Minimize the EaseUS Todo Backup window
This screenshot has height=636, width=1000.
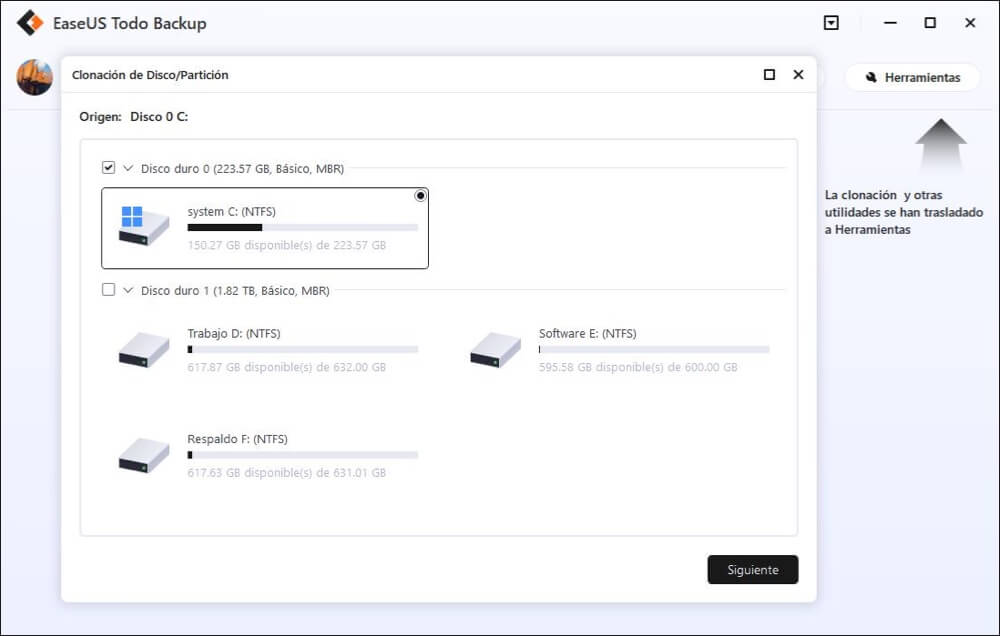tap(890, 23)
